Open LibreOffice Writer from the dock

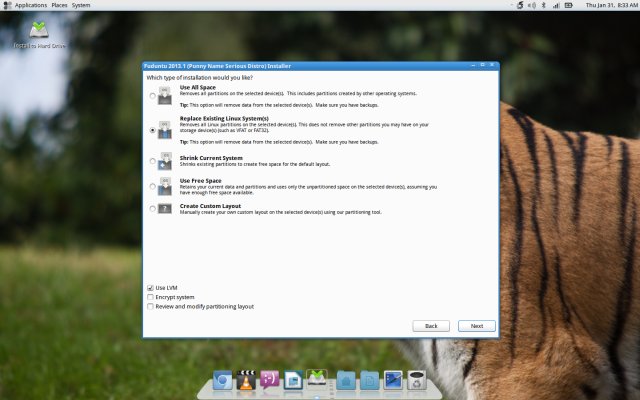(x=293, y=380)
